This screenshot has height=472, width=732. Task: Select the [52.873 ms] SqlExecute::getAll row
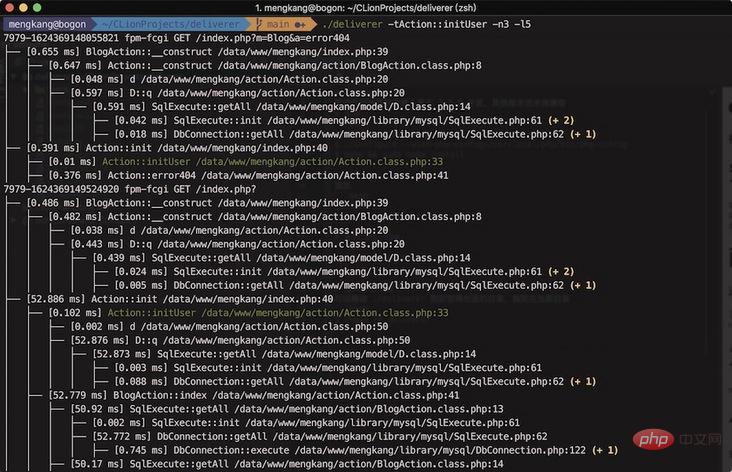point(284,354)
